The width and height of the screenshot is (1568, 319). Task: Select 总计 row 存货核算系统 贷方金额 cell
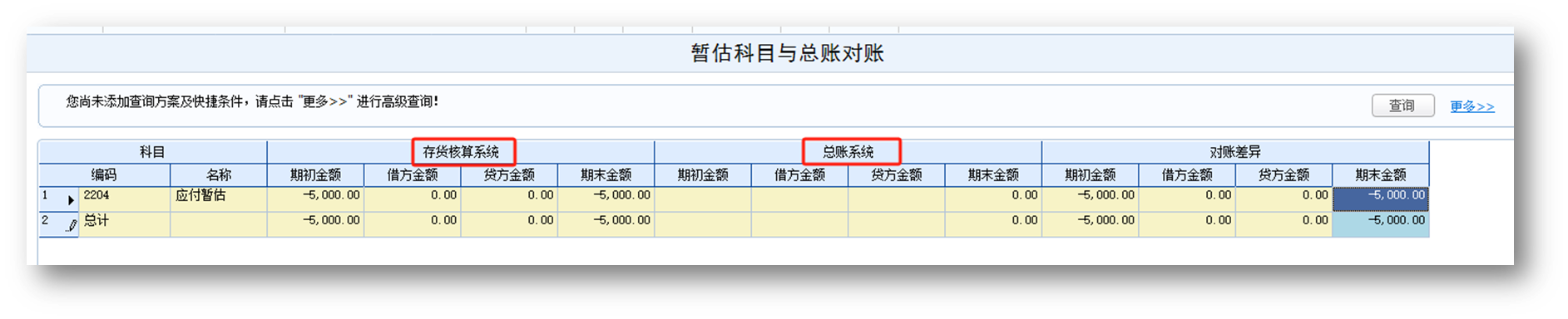(x=509, y=224)
